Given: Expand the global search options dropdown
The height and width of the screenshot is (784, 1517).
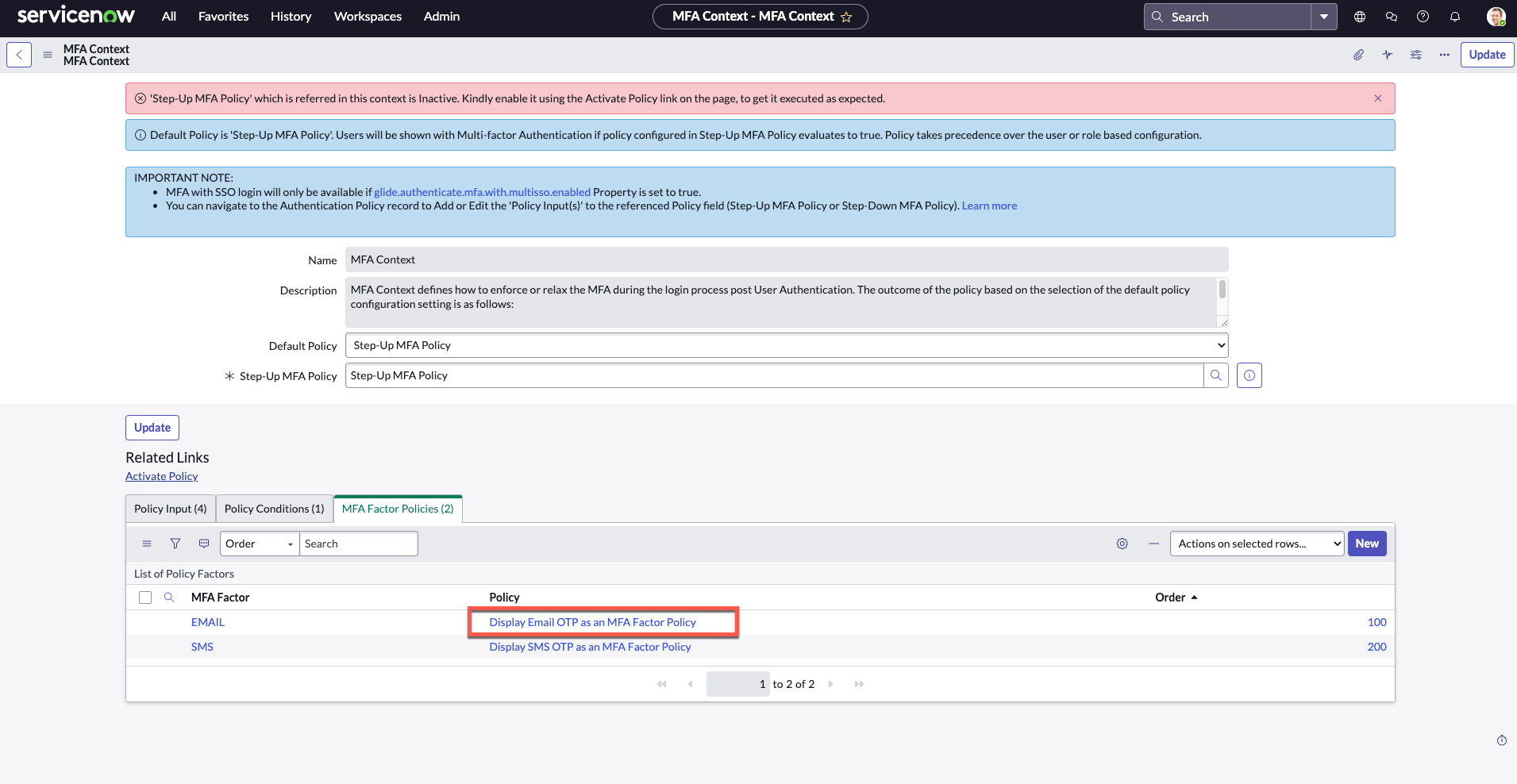Looking at the screenshot, I should tap(1324, 17).
